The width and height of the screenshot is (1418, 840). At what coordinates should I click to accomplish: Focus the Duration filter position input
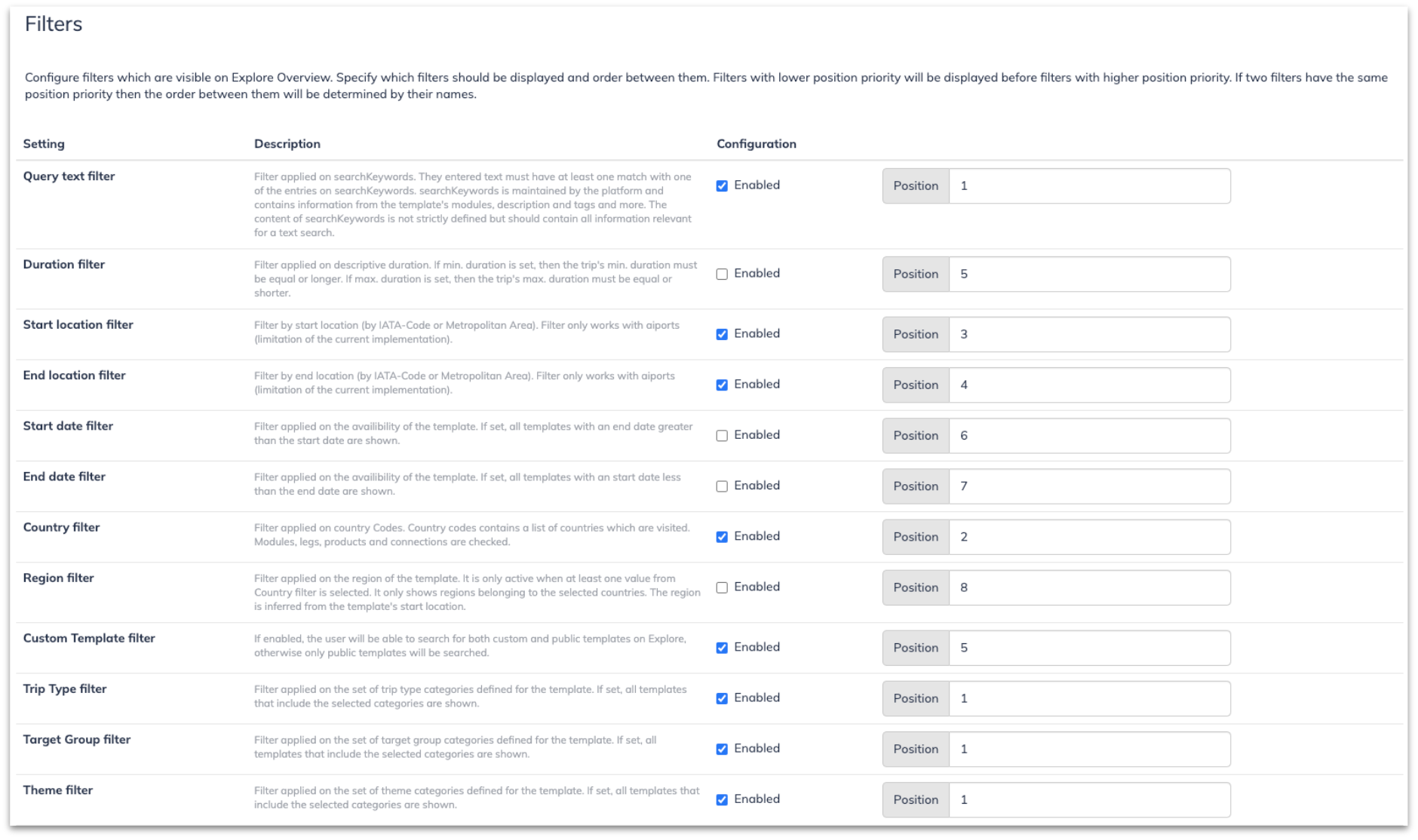coord(1089,274)
